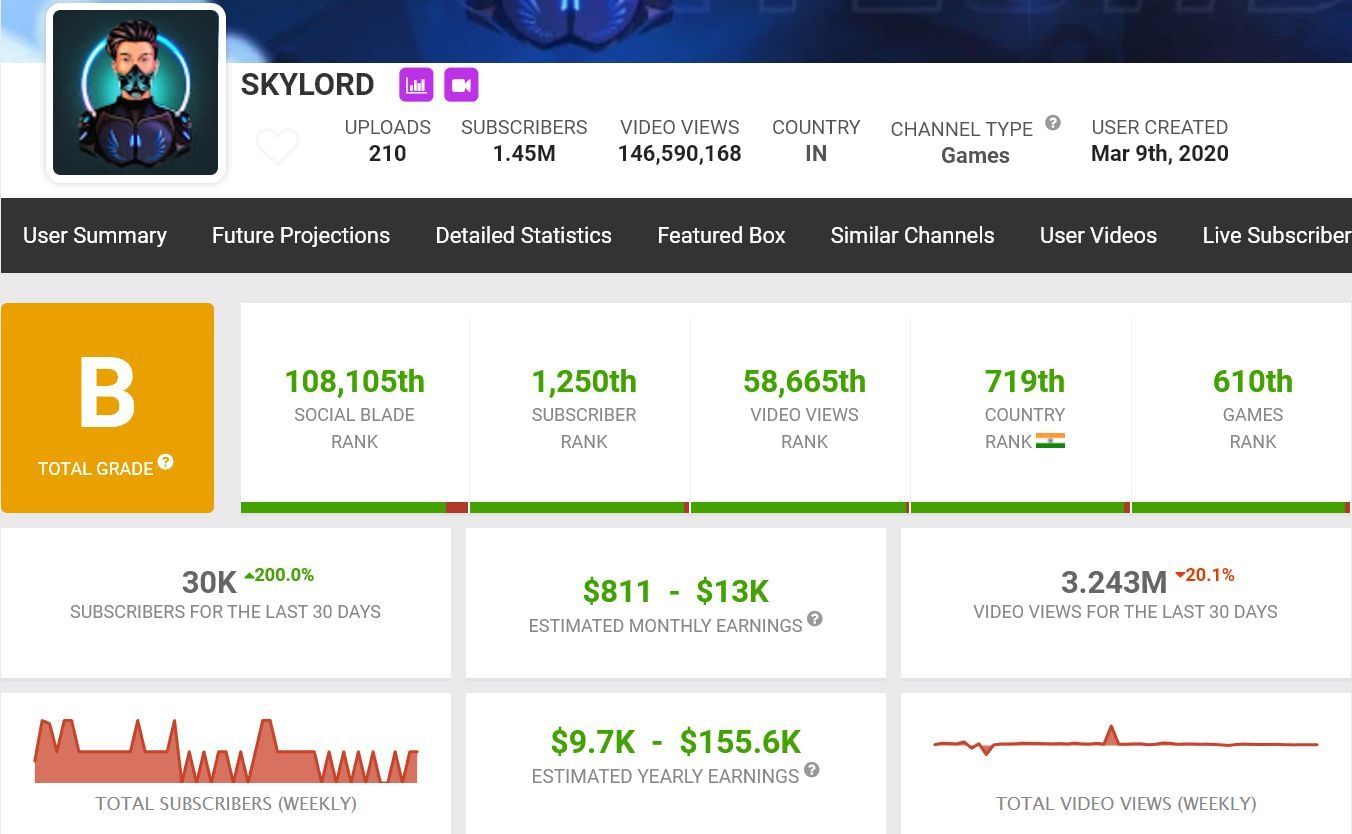Open the Live Subscriber tab
1352x834 pixels.
[x=1275, y=235]
